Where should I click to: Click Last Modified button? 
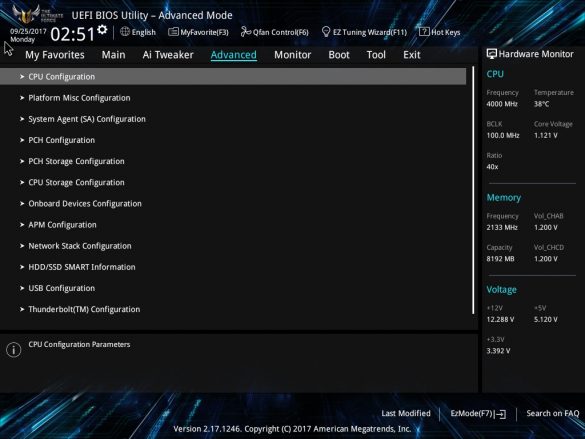coord(406,413)
